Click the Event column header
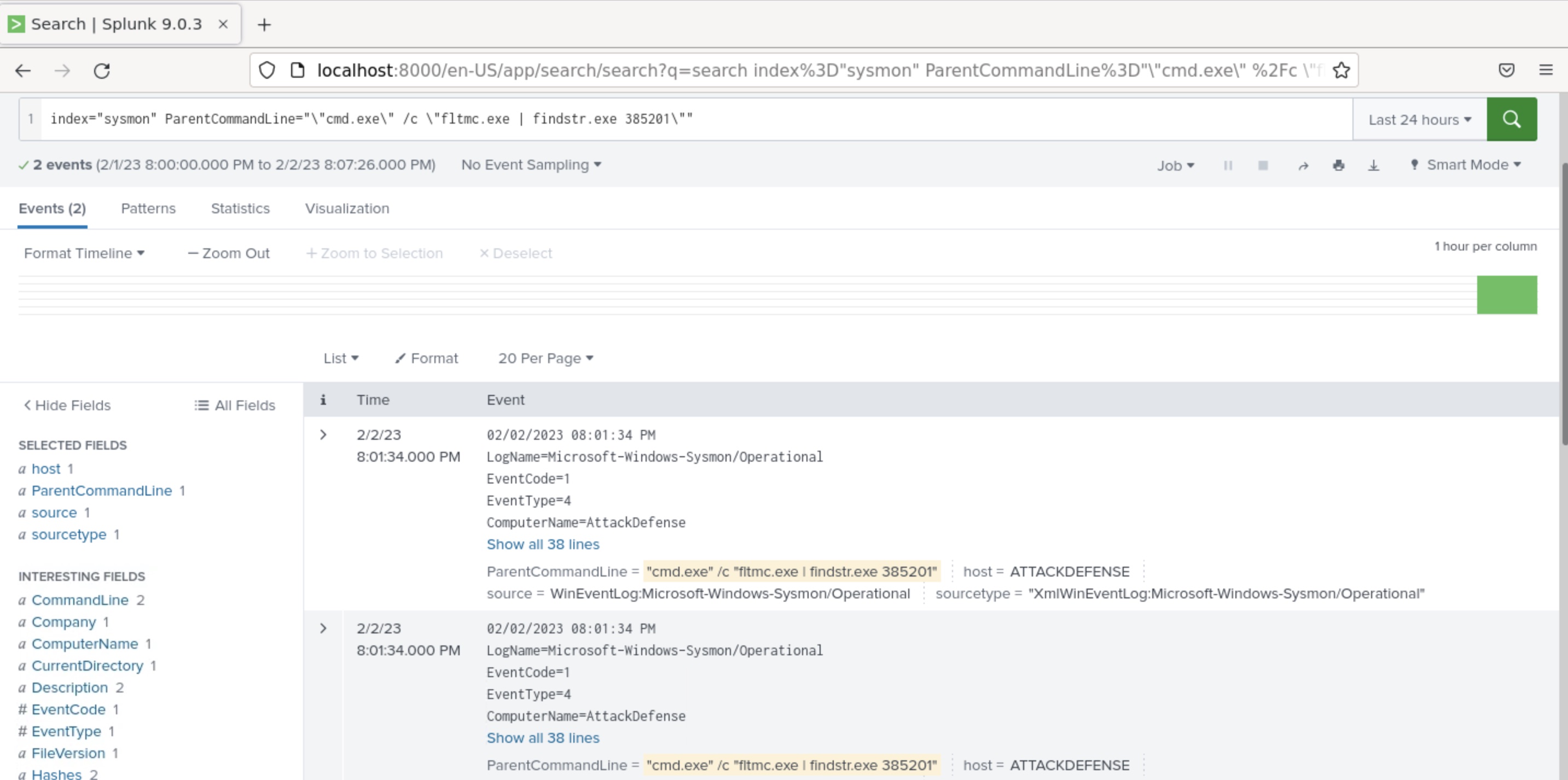This screenshot has height=780, width=1568. (x=505, y=400)
